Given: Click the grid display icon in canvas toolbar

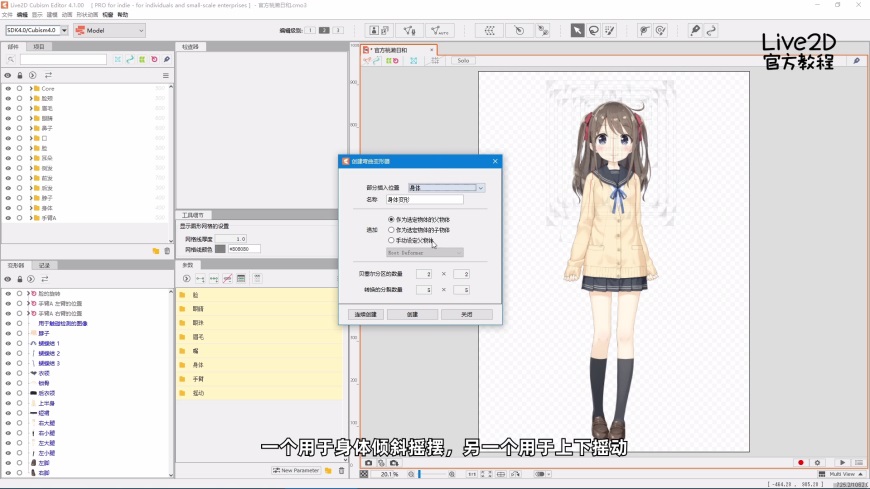Looking at the screenshot, I should click(435, 61).
